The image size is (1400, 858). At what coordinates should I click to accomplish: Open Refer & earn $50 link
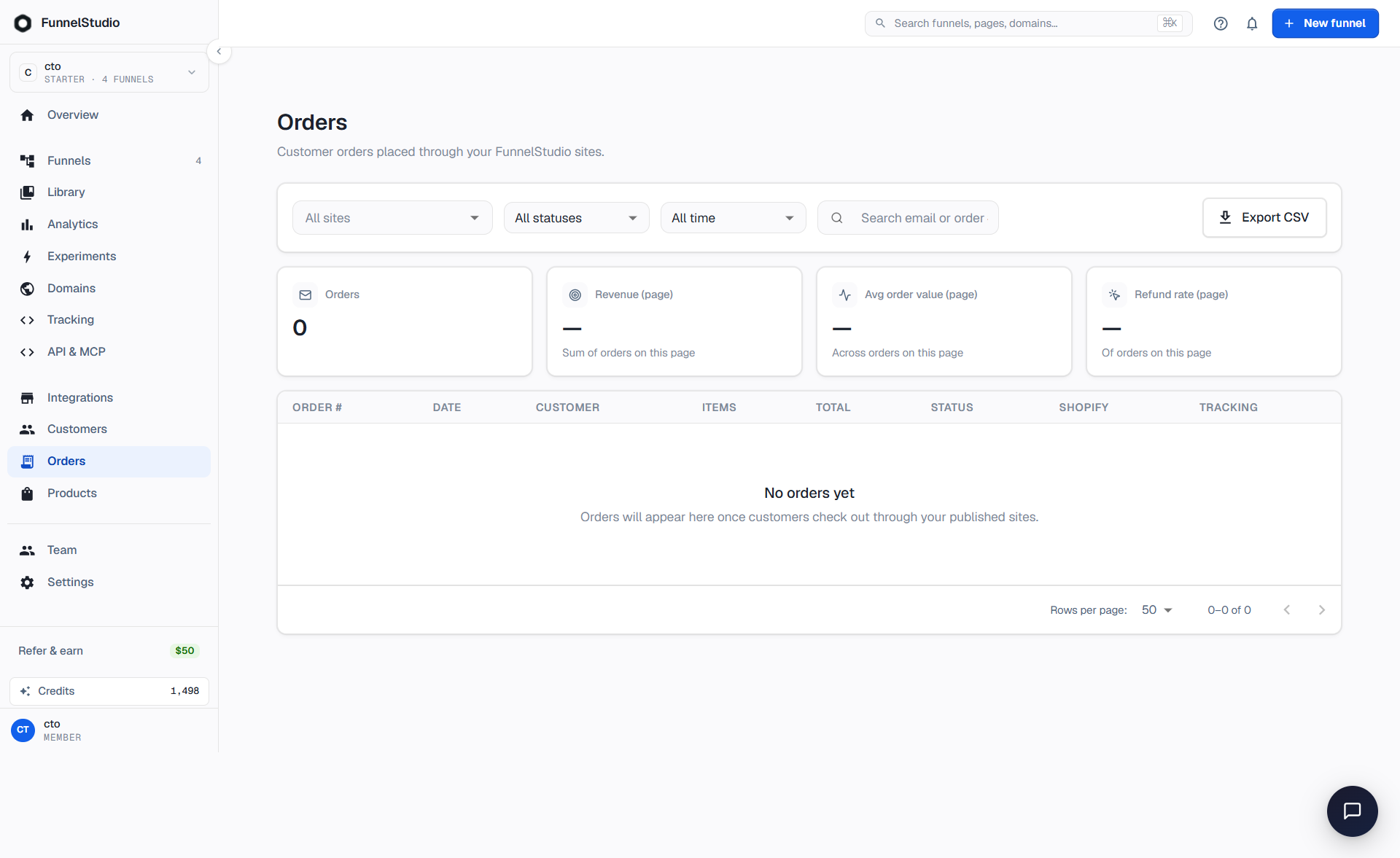[109, 651]
